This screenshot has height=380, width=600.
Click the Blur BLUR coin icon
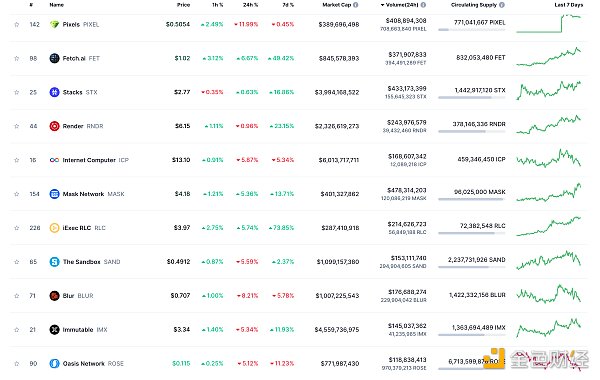54,296
